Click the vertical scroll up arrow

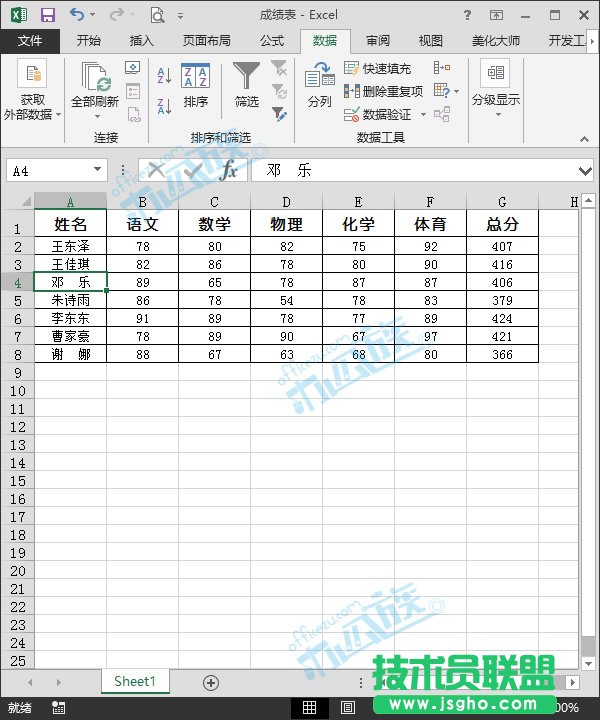[x=589, y=200]
